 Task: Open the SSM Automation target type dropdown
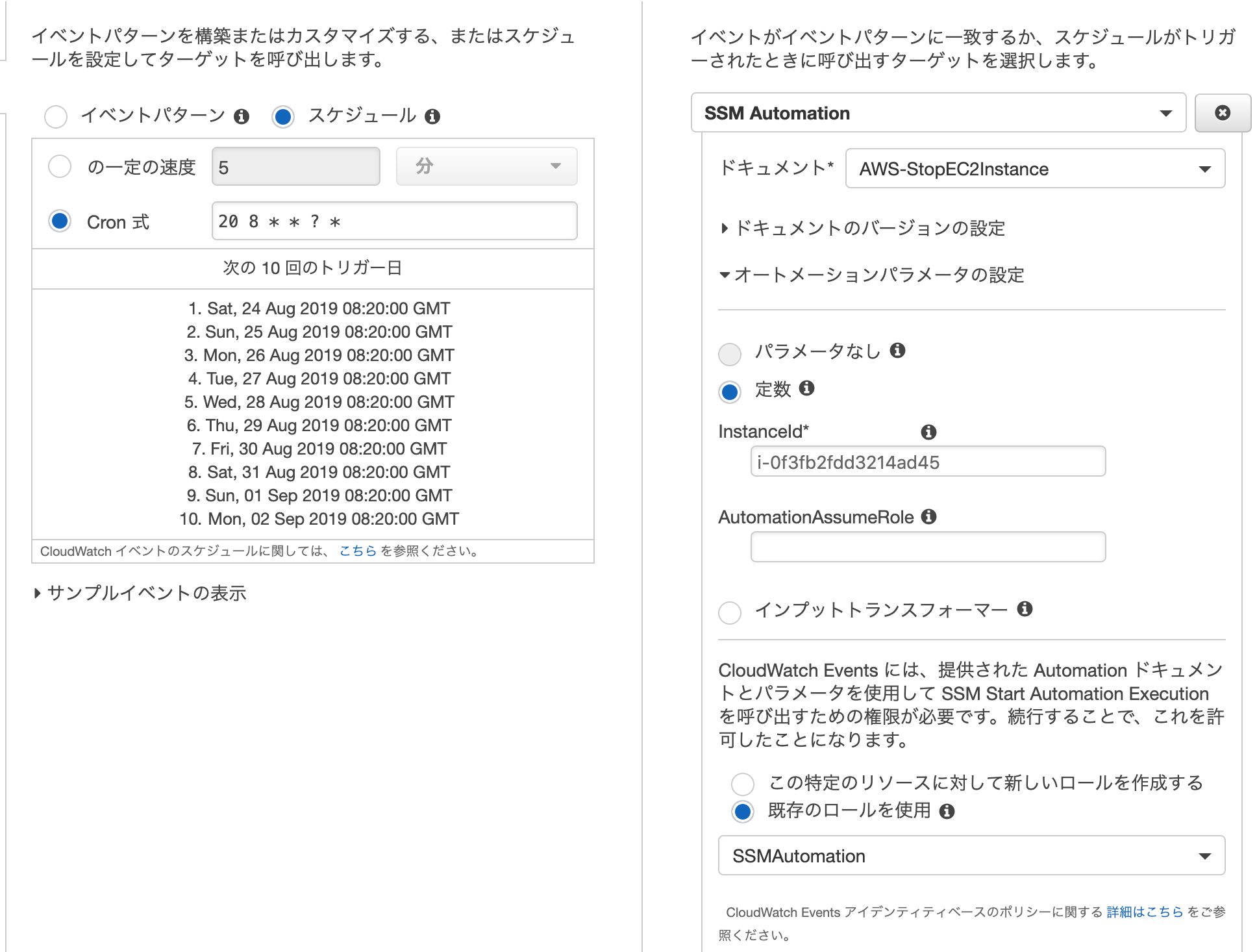pyautogui.click(x=938, y=113)
